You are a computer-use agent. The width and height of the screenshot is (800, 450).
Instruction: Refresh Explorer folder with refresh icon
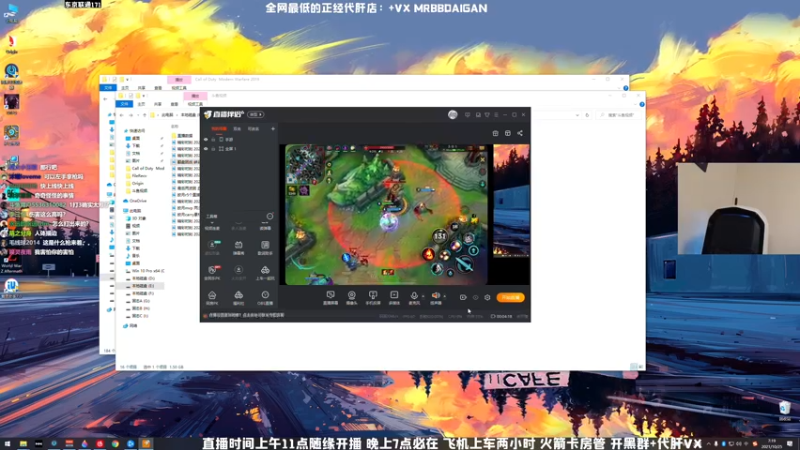[x=587, y=115]
